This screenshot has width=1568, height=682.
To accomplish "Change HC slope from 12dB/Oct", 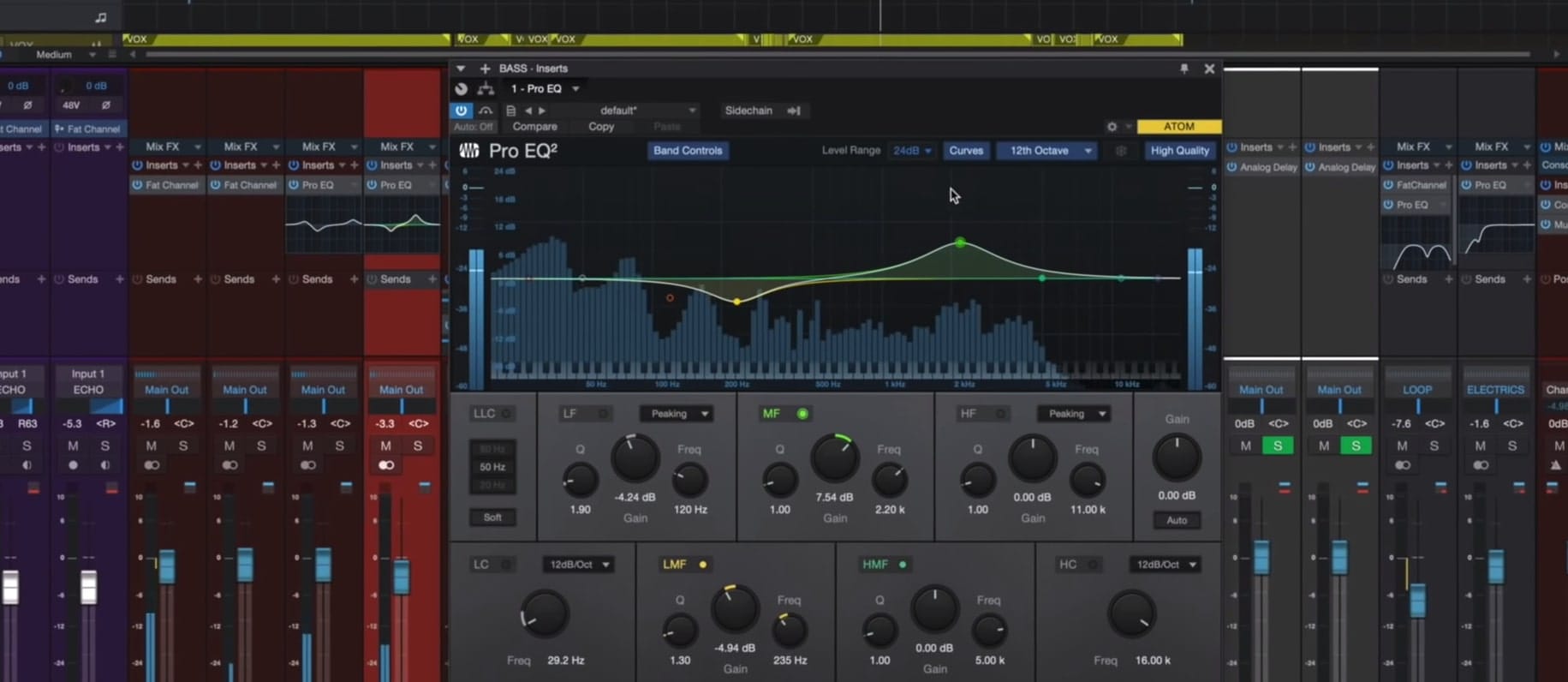I will click(x=1165, y=565).
